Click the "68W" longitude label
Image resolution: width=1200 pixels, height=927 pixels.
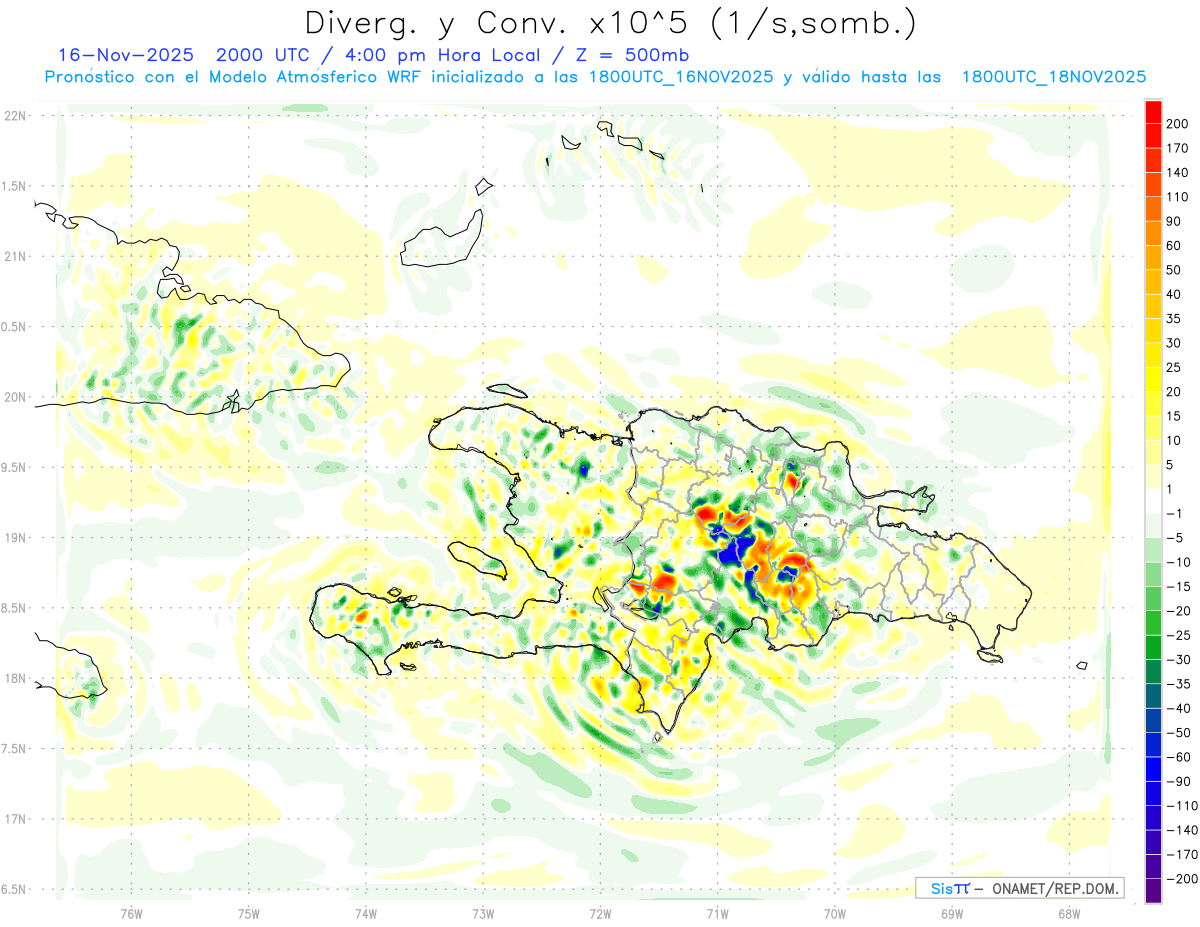[x=1069, y=913]
